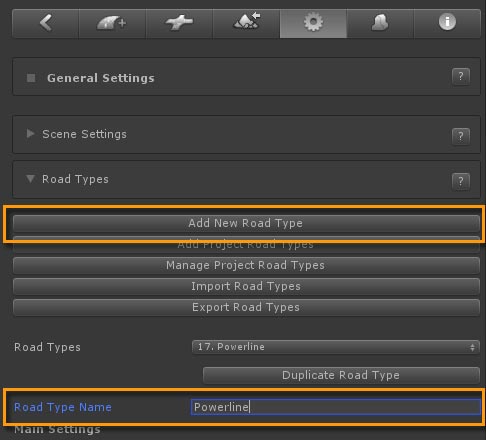The width and height of the screenshot is (486, 440).
Task: Click the back arrow toolbar icon
Action: [46, 23]
